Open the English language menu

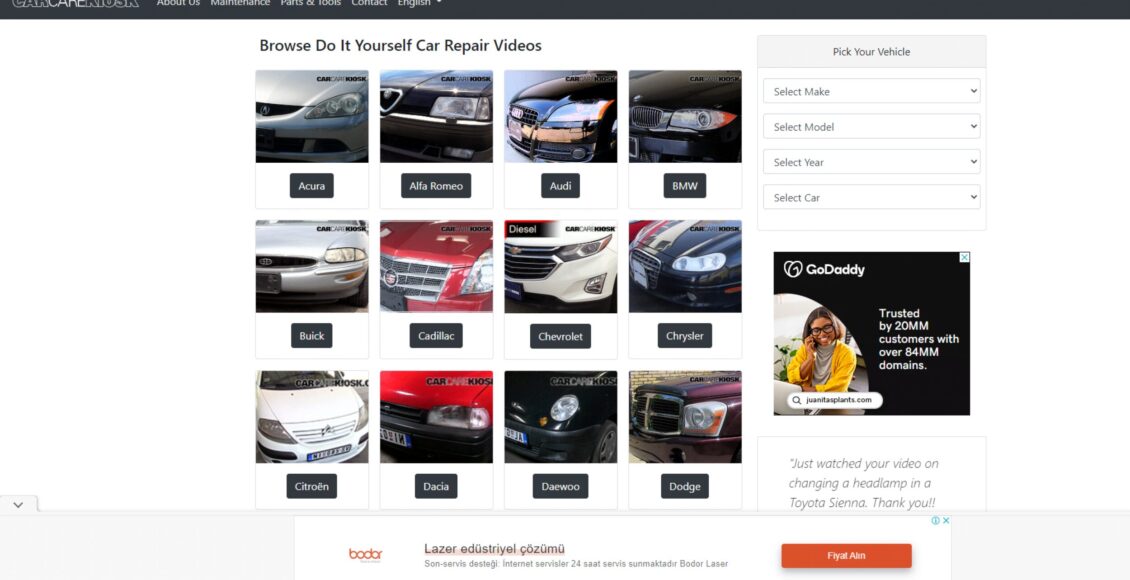[x=419, y=3]
